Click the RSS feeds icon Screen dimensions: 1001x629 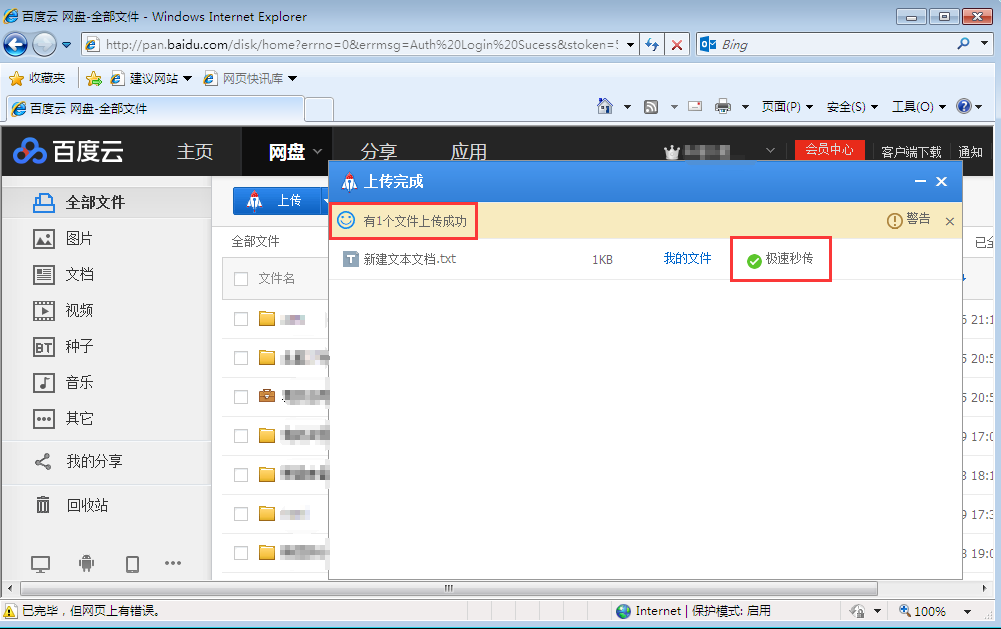[x=651, y=107]
